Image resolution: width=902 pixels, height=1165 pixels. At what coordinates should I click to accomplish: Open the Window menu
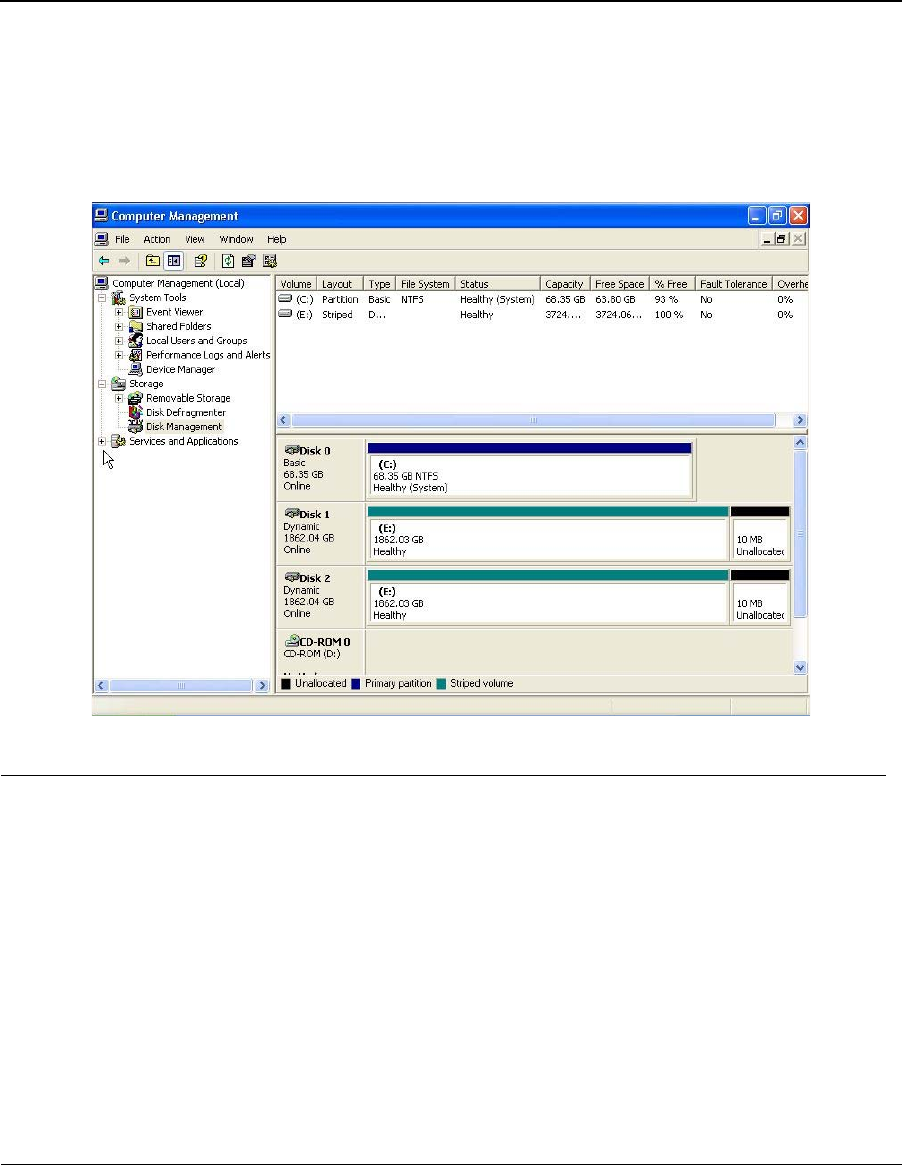click(x=236, y=239)
